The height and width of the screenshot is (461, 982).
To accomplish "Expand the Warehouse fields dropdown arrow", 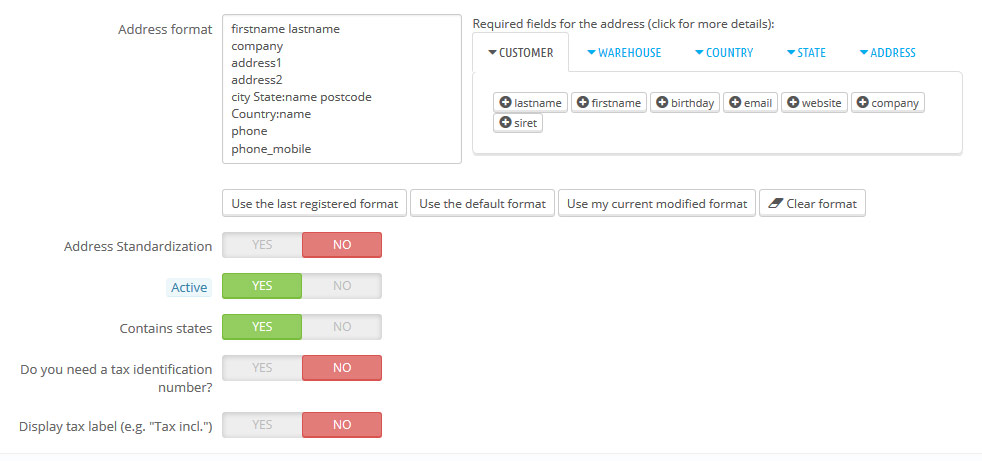I will [x=591, y=53].
